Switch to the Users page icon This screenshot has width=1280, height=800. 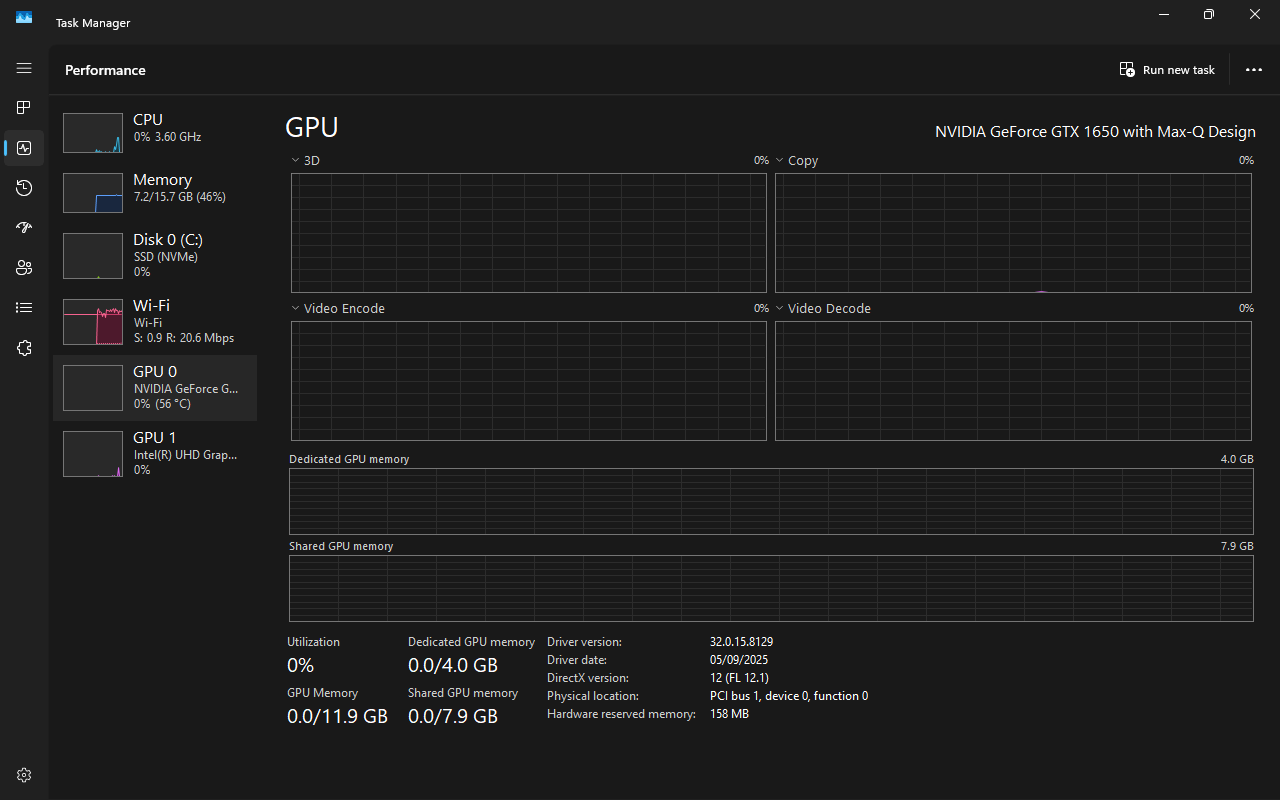(24, 268)
